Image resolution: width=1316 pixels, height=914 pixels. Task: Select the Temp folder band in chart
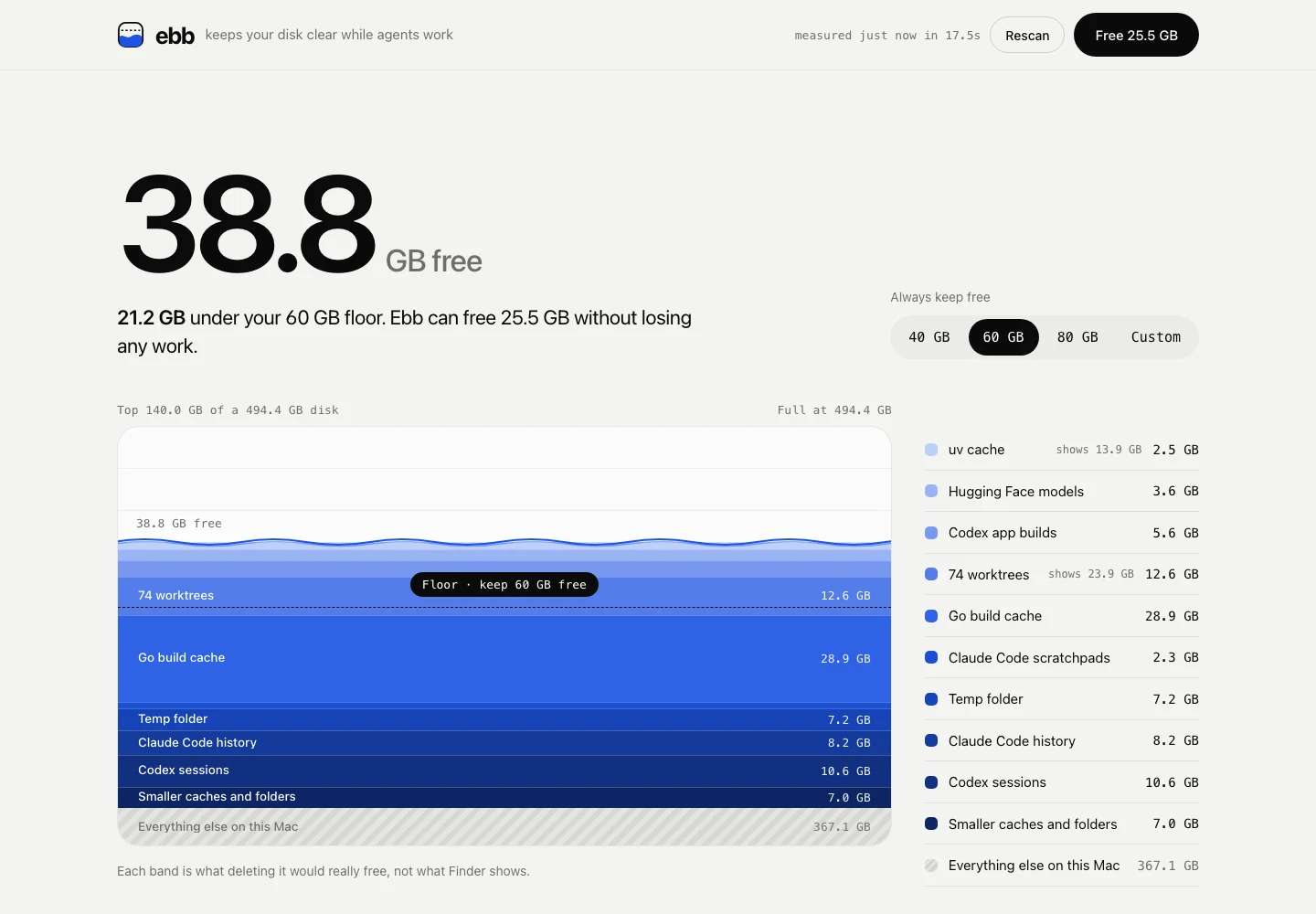[504, 719]
